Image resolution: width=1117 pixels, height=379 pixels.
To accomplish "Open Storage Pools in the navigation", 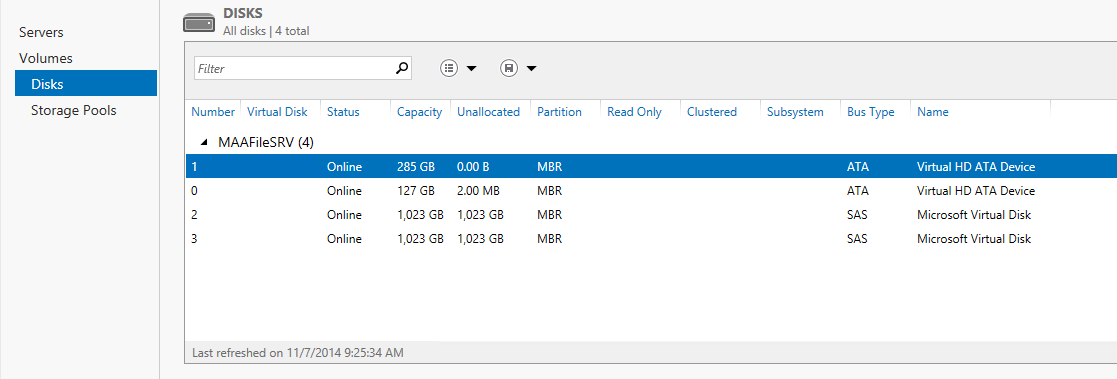I will click(x=73, y=110).
